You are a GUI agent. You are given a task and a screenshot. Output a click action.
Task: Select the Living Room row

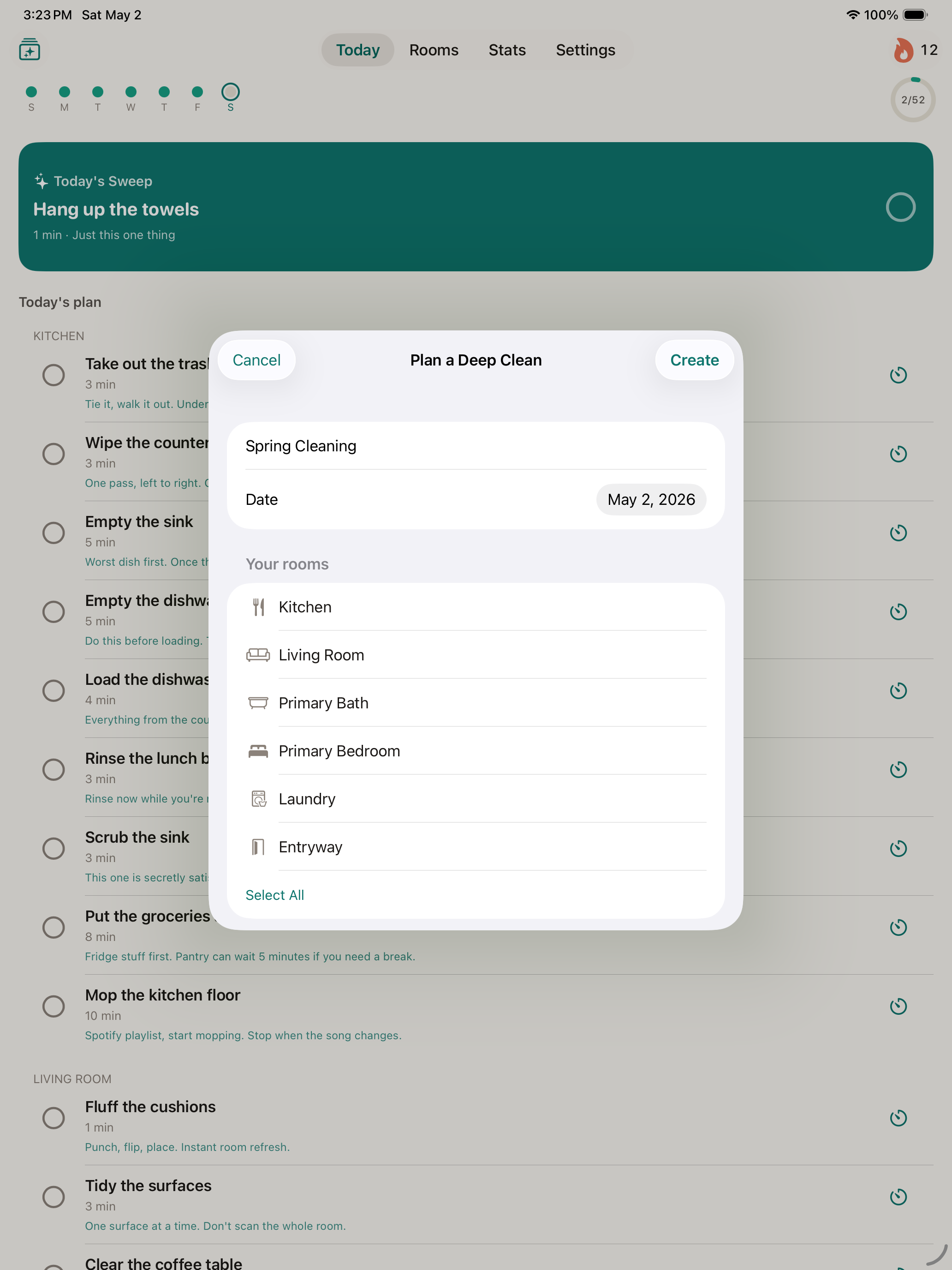[476, 654]
